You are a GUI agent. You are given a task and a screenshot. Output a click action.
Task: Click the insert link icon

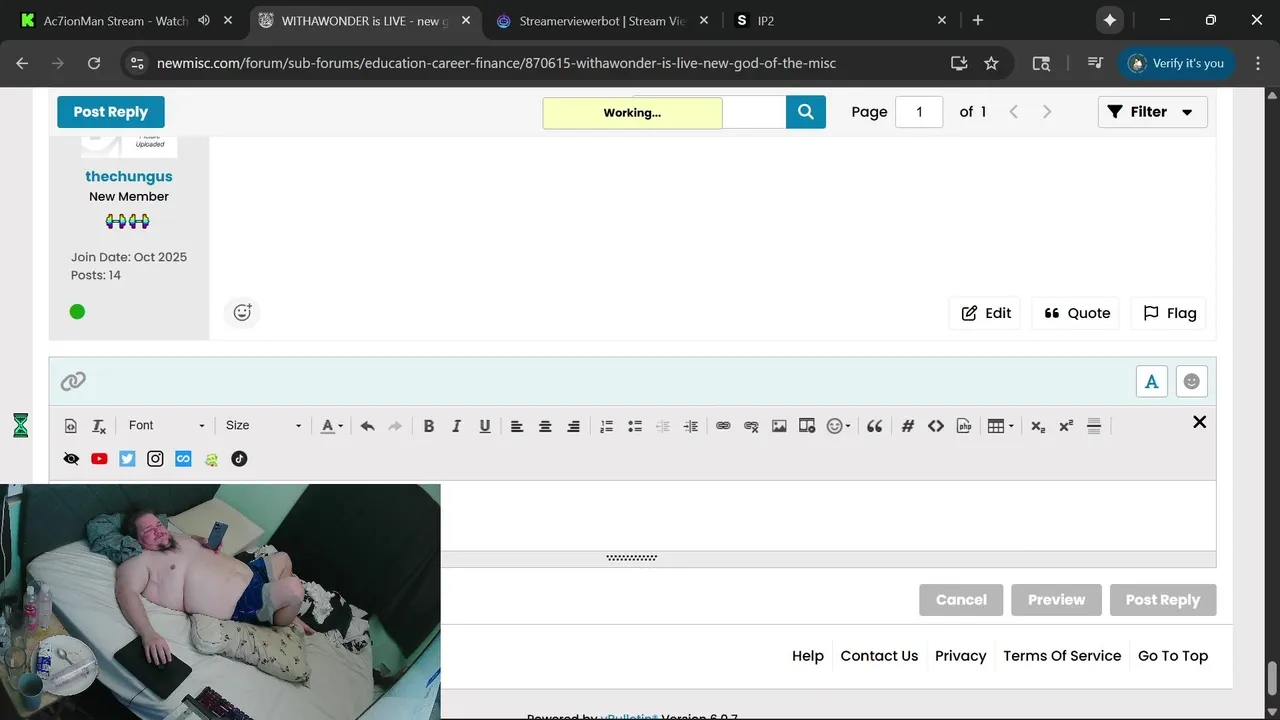point(723,426)
